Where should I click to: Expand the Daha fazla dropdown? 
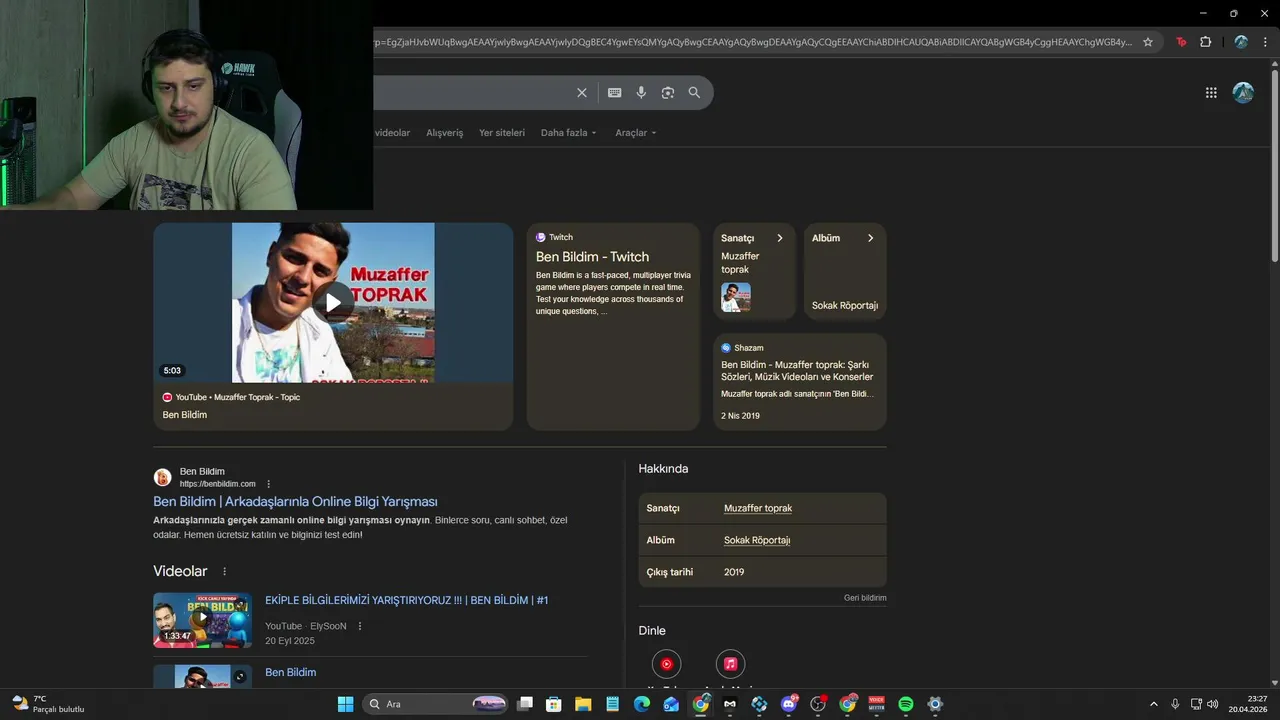568,133
